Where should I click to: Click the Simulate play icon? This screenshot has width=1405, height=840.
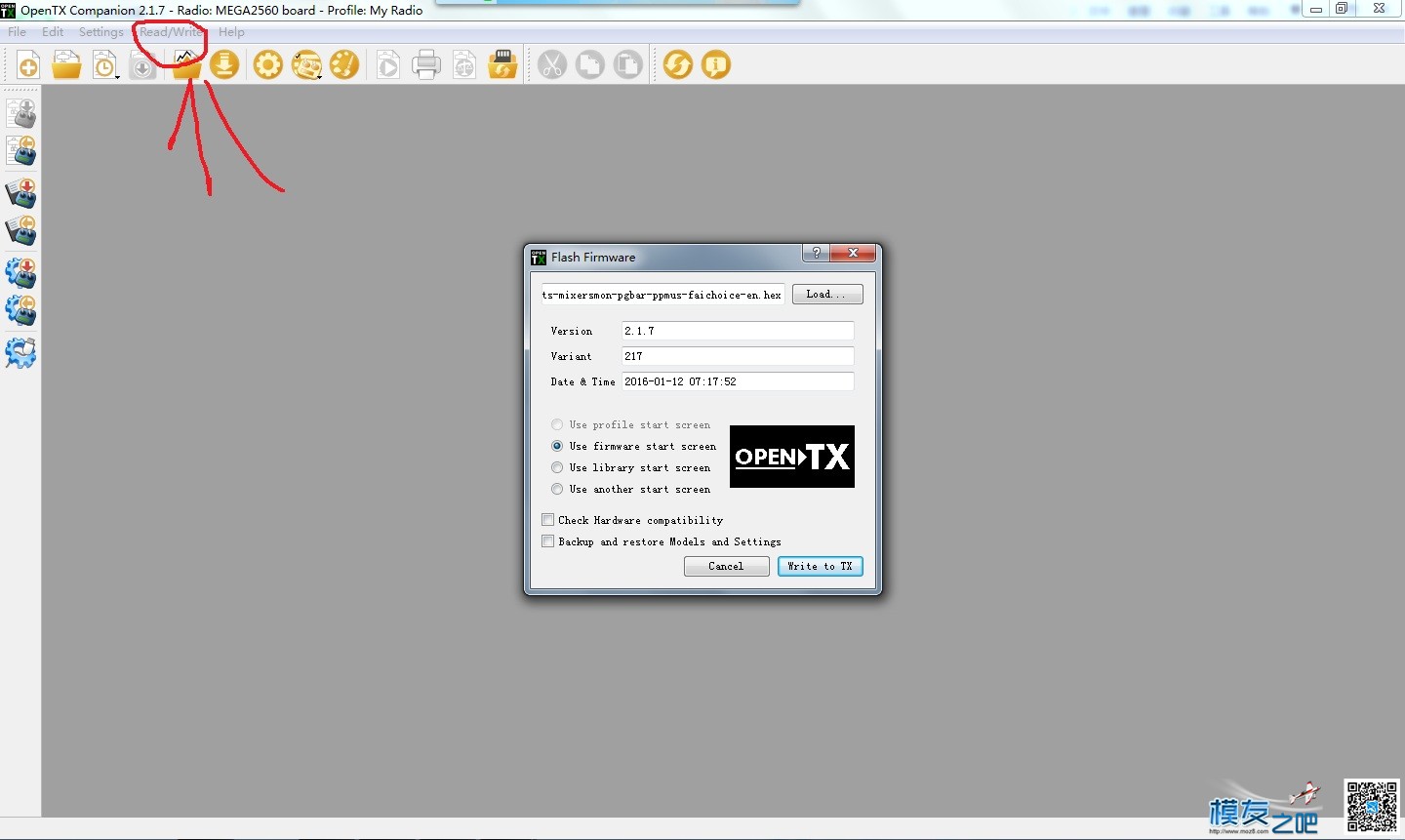[388, 64]
